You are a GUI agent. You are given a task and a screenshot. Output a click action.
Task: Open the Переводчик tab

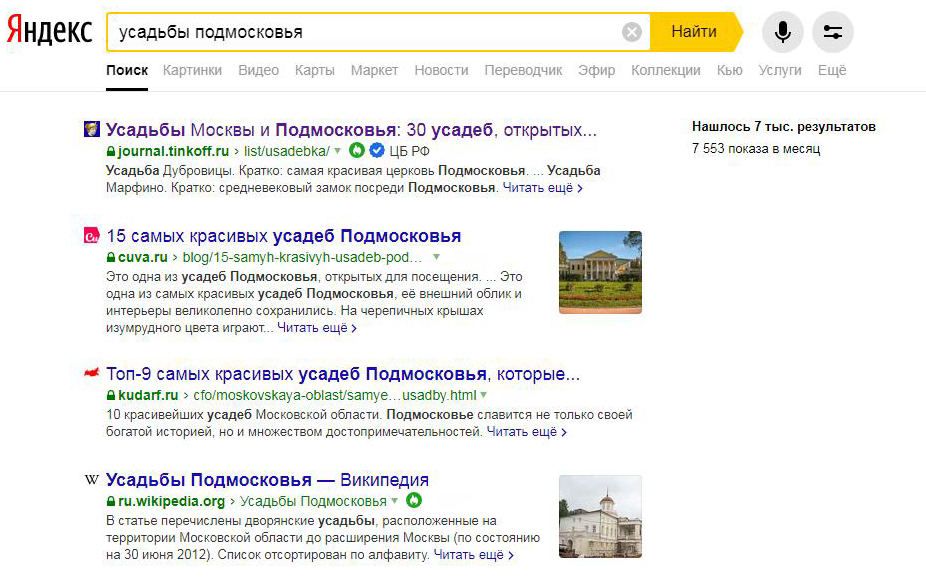(x=523, y=70)
